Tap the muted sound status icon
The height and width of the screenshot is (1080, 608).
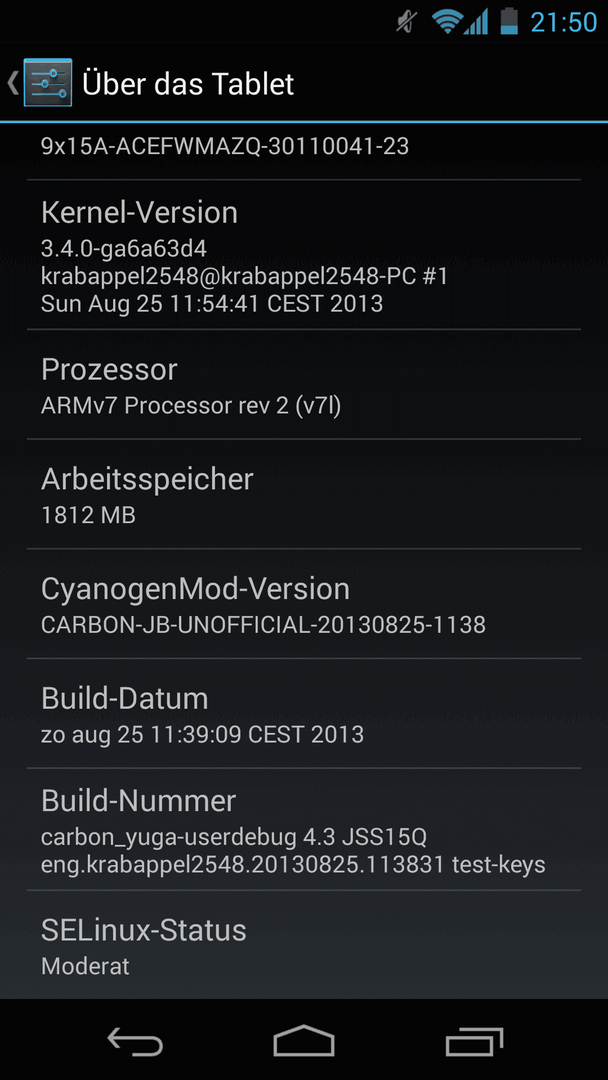click(406, 22)
